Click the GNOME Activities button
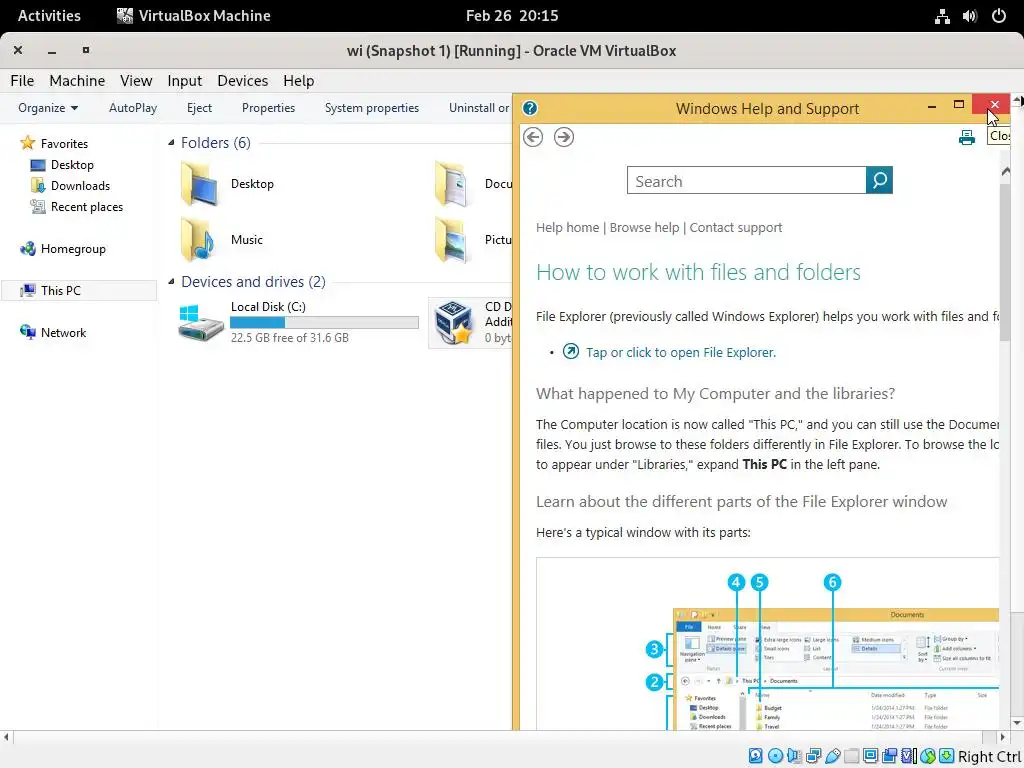This screenshot has height=768, width=1024. coord(49,16)
